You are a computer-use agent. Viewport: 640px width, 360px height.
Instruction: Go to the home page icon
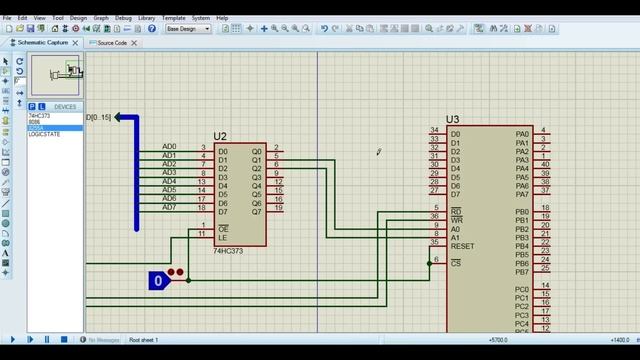[55, 29]
